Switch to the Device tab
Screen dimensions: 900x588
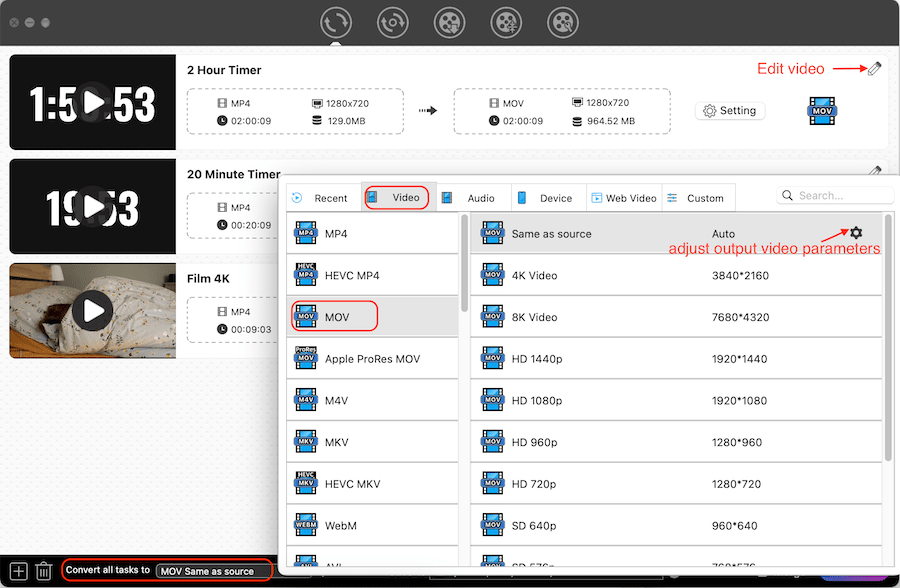click(x=549, y=198)
